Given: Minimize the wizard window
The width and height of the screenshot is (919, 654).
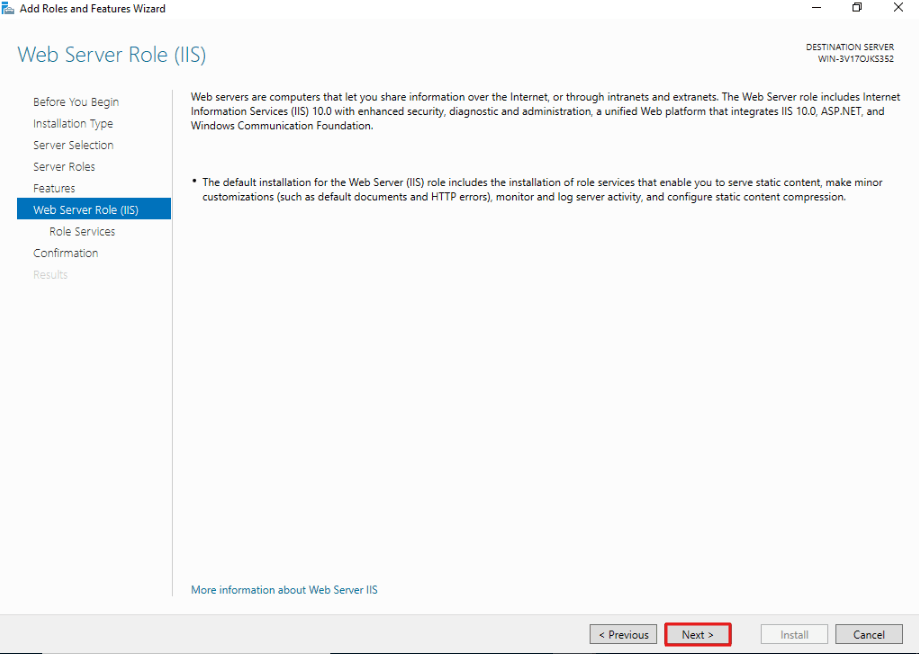Looking at the screenshot, I should (816, 8).
